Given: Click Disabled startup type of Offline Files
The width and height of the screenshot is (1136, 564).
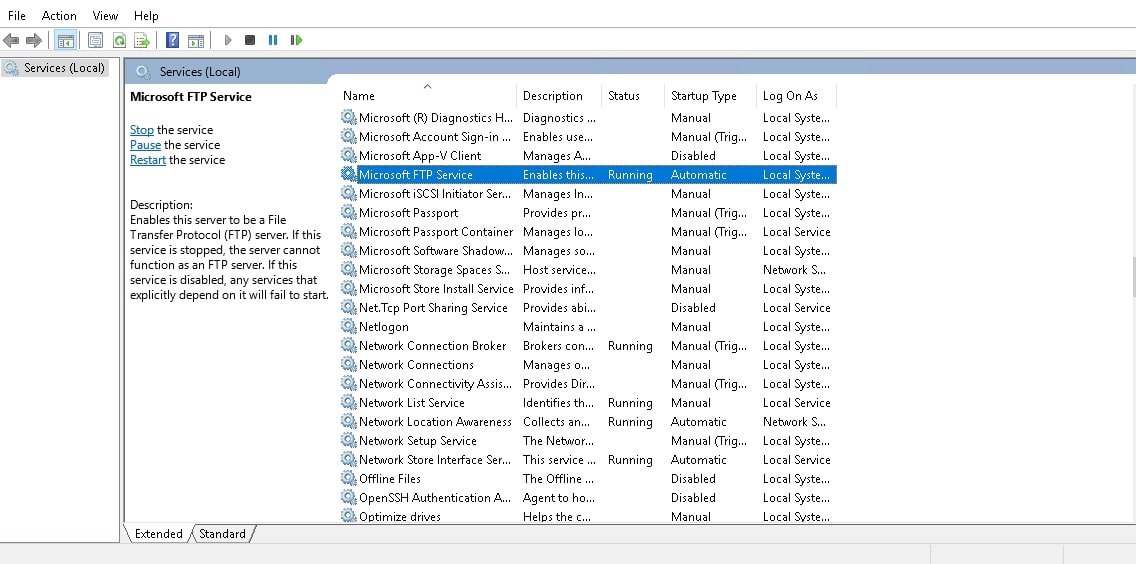Looking at the screenshot, I should 693,478.
